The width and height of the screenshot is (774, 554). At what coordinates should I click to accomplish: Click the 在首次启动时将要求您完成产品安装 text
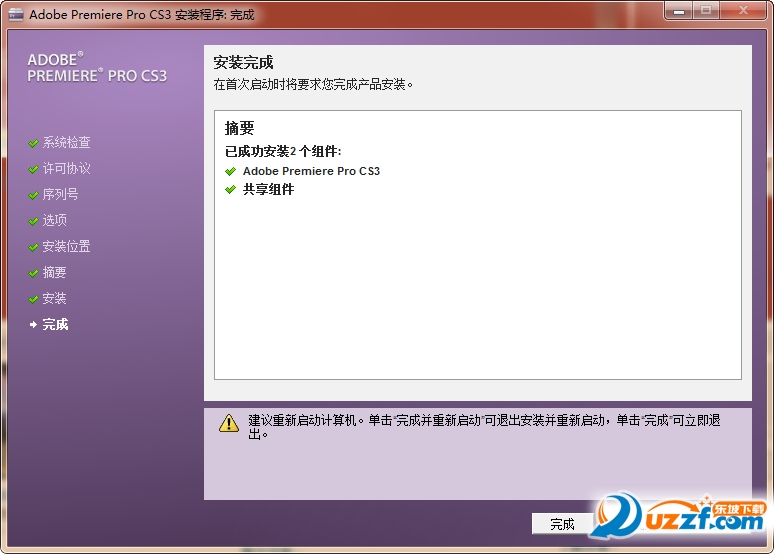coord(313,84)
